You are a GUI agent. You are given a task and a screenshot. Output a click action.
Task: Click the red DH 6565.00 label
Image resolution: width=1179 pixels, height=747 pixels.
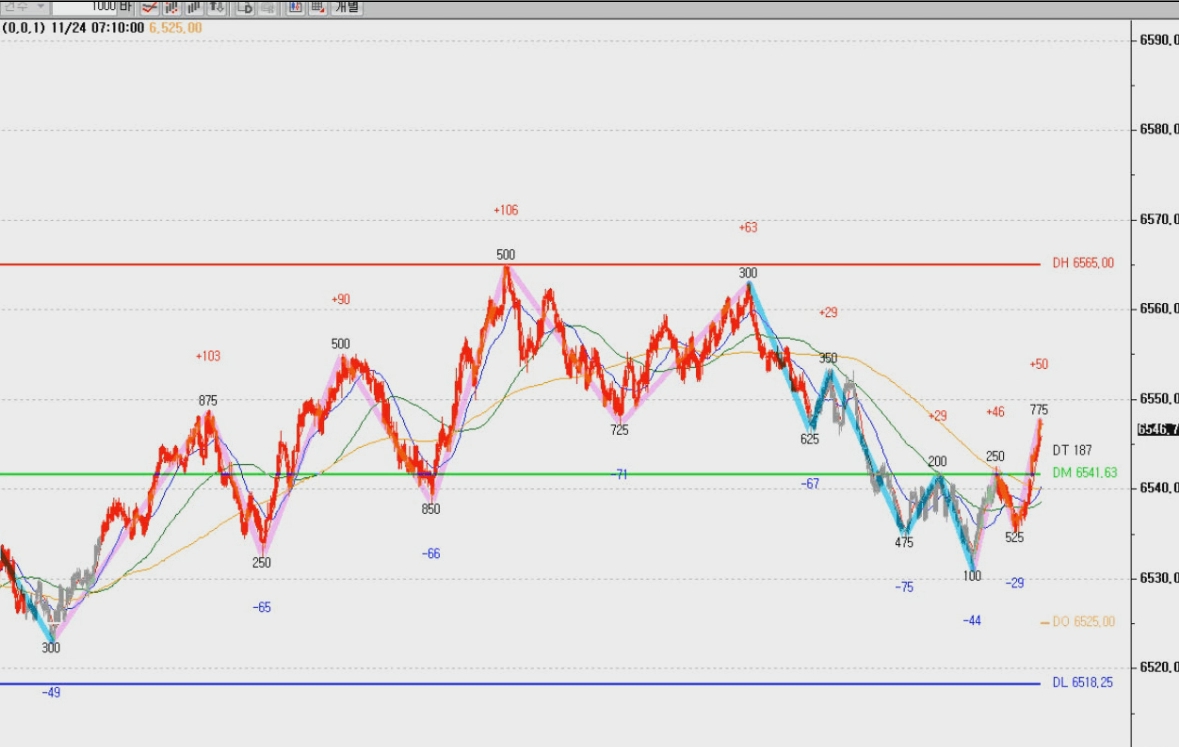pyautogui.click(x=1083, y=263)
